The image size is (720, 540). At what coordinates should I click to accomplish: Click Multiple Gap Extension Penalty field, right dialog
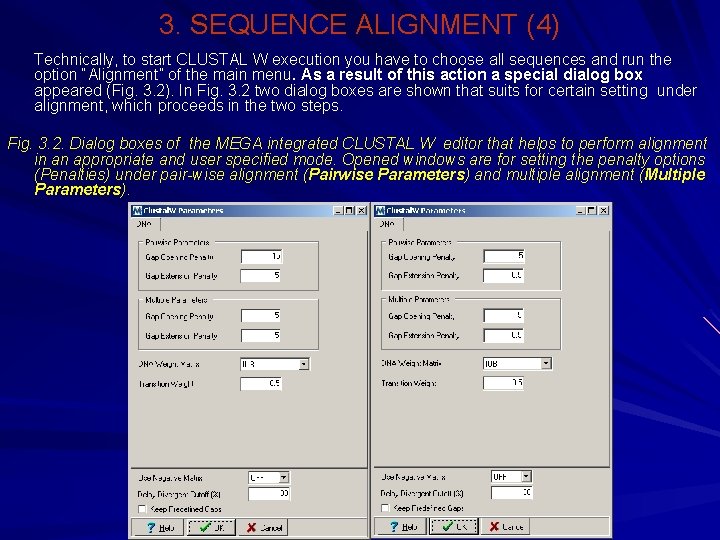click(503, 335)
